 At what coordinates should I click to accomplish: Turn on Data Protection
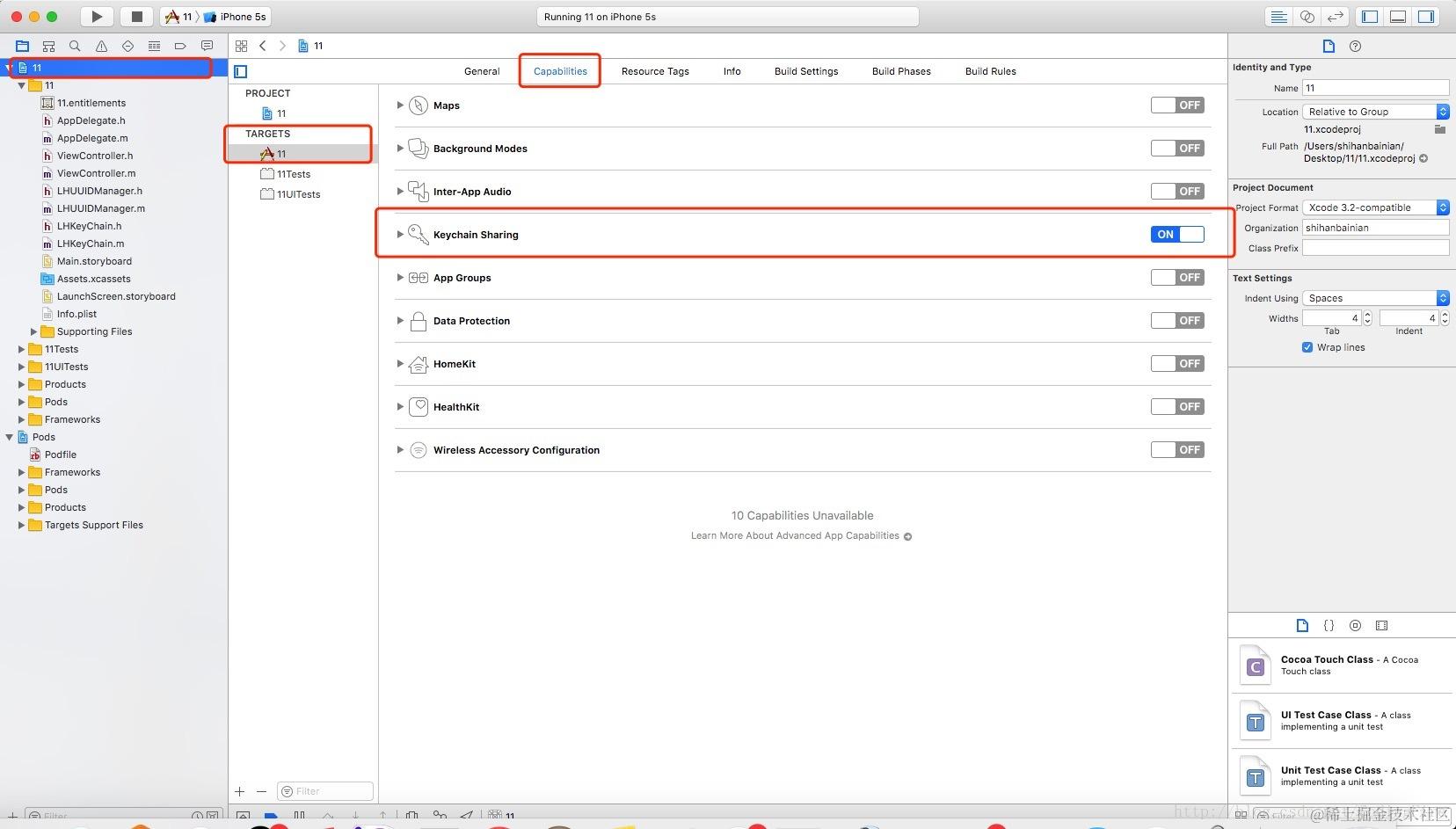pos(1177,321)
